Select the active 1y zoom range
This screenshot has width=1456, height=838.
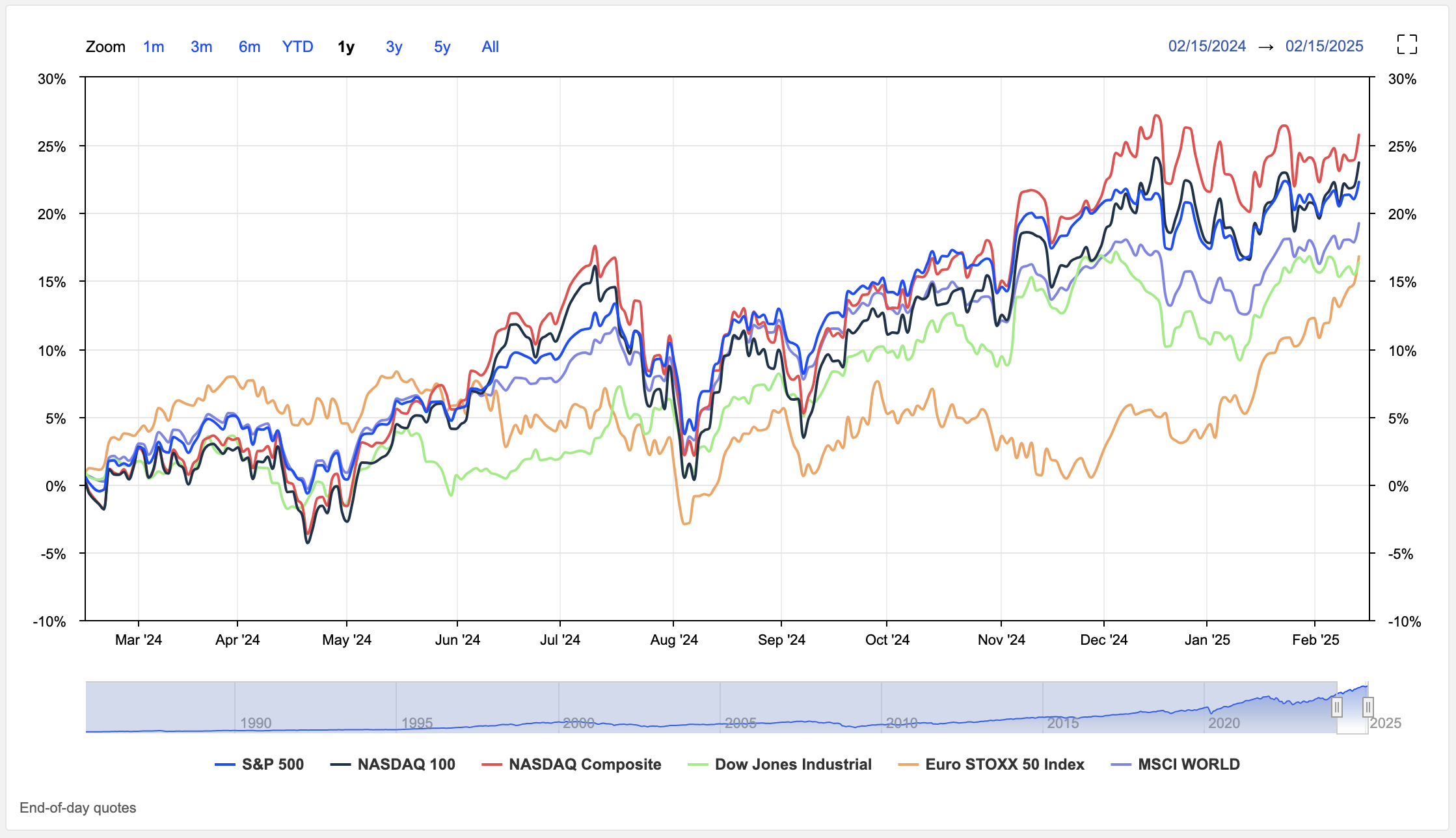346,47
